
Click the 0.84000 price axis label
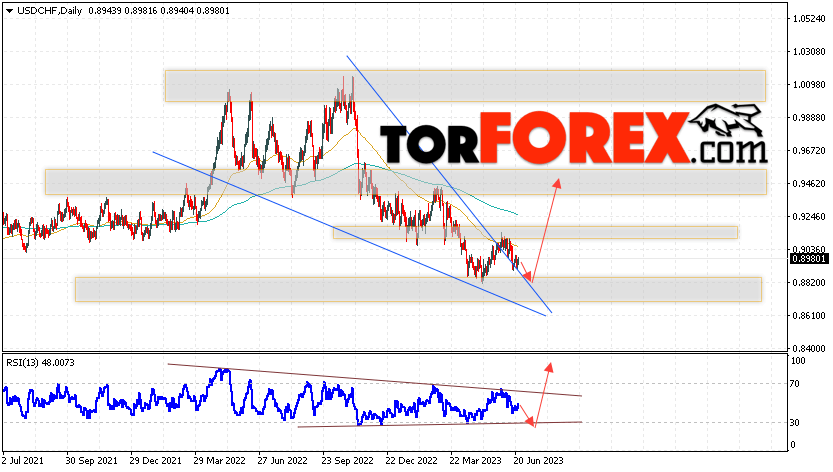coord(810,349)
